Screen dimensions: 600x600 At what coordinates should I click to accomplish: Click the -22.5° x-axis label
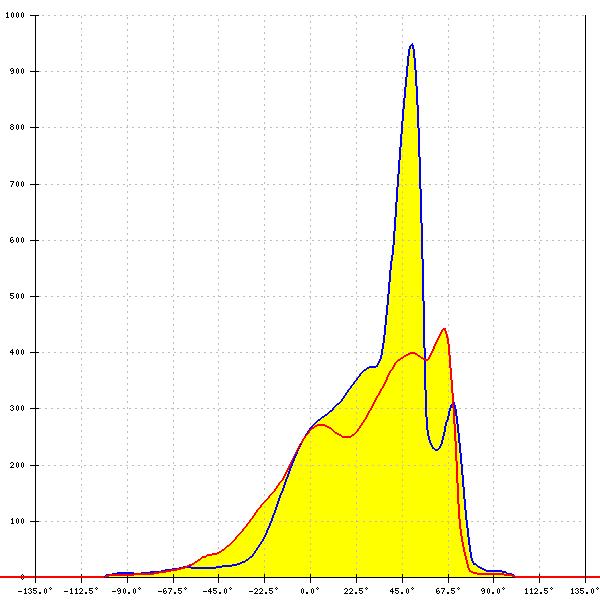pyautogui.click(x=264, y=591)
